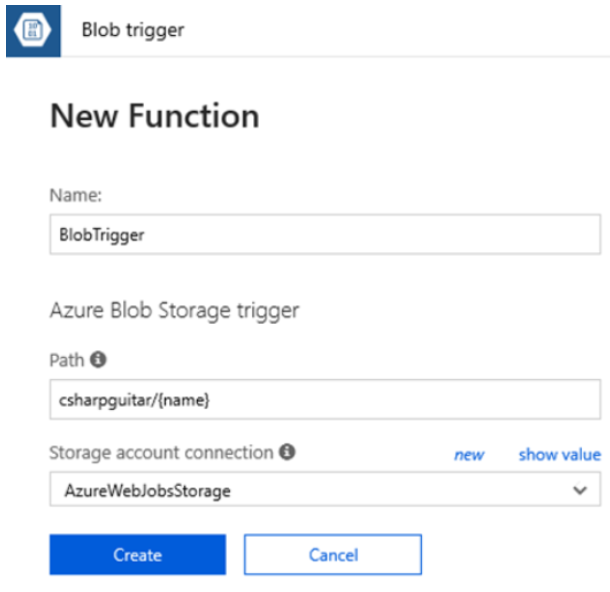Place cursor on BlobTrigger text in Name field

(x=102, y=235)
